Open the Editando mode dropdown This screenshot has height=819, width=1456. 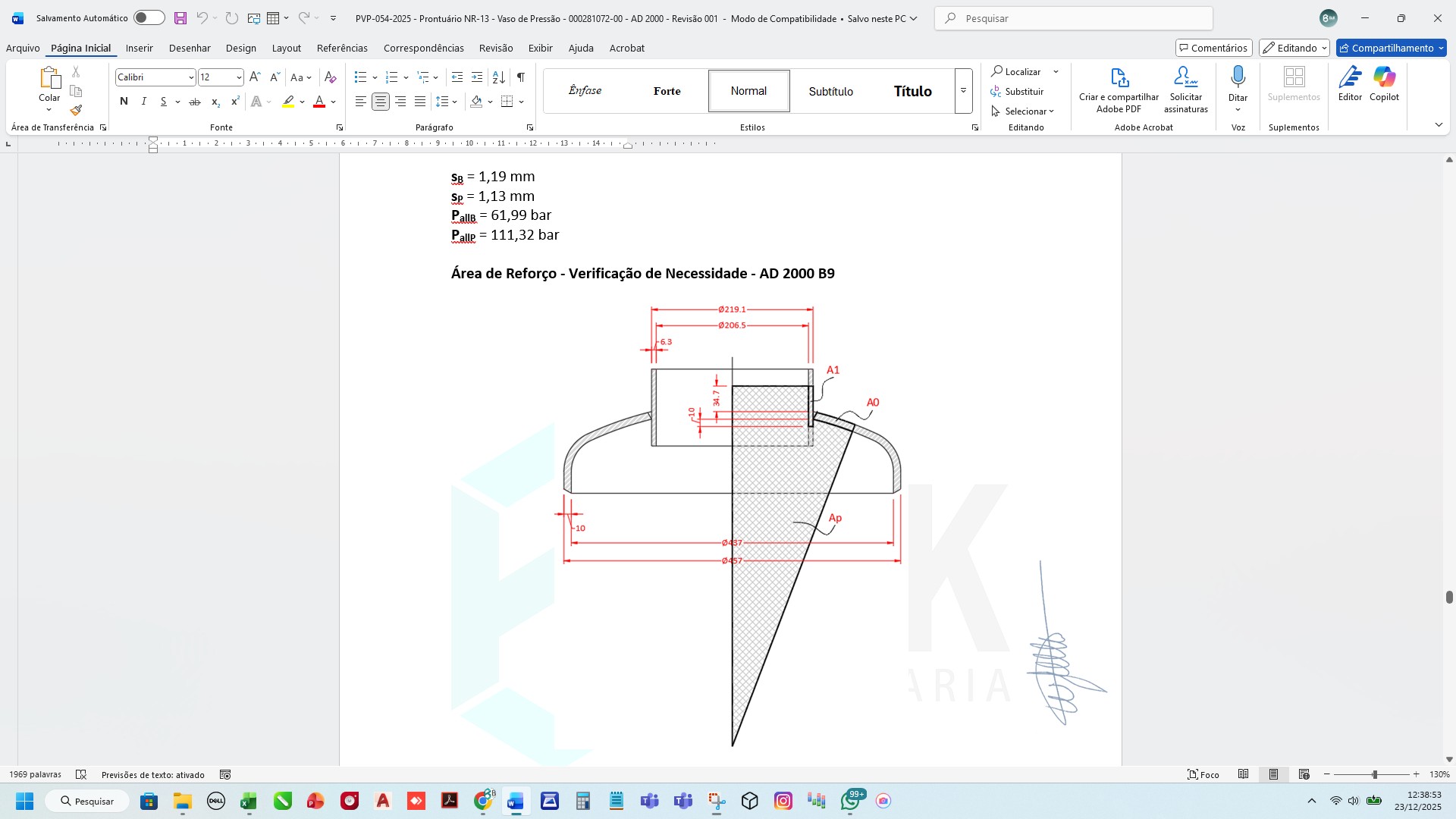(x=1294, y=48)
